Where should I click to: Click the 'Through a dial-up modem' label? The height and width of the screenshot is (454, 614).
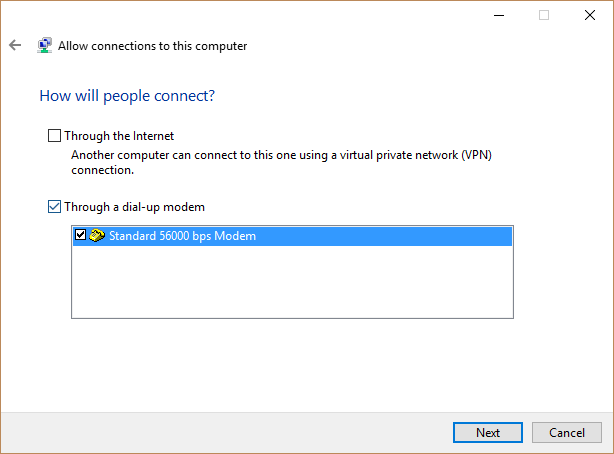point(134,207)
